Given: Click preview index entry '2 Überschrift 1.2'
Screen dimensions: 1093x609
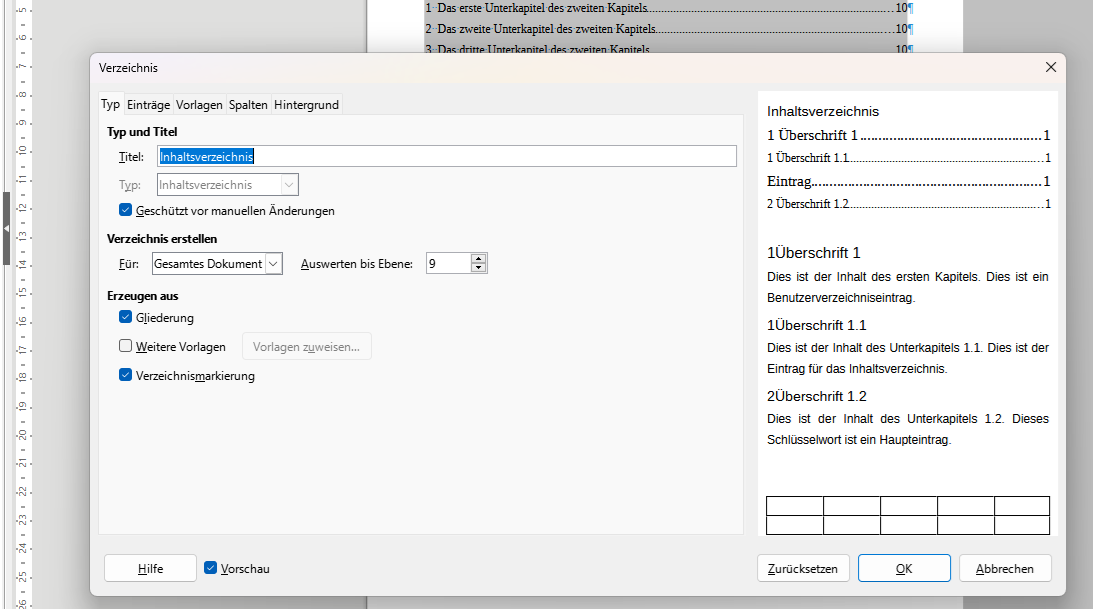Looking at the screenshot, I should pyautogui.click(x=908, y=204).
